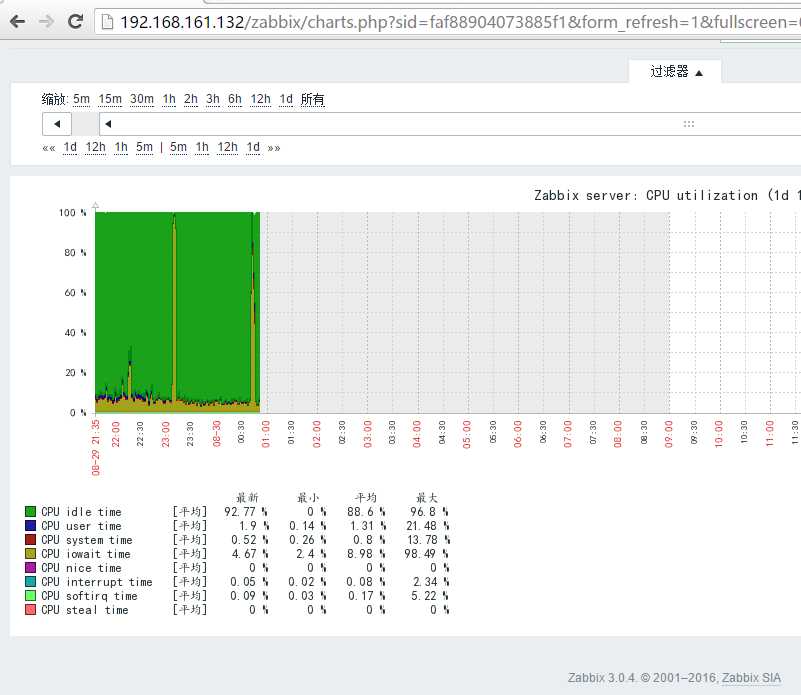Zoom graph to 30m
This screenshot has width=801, height=695.
coord(142,99)
